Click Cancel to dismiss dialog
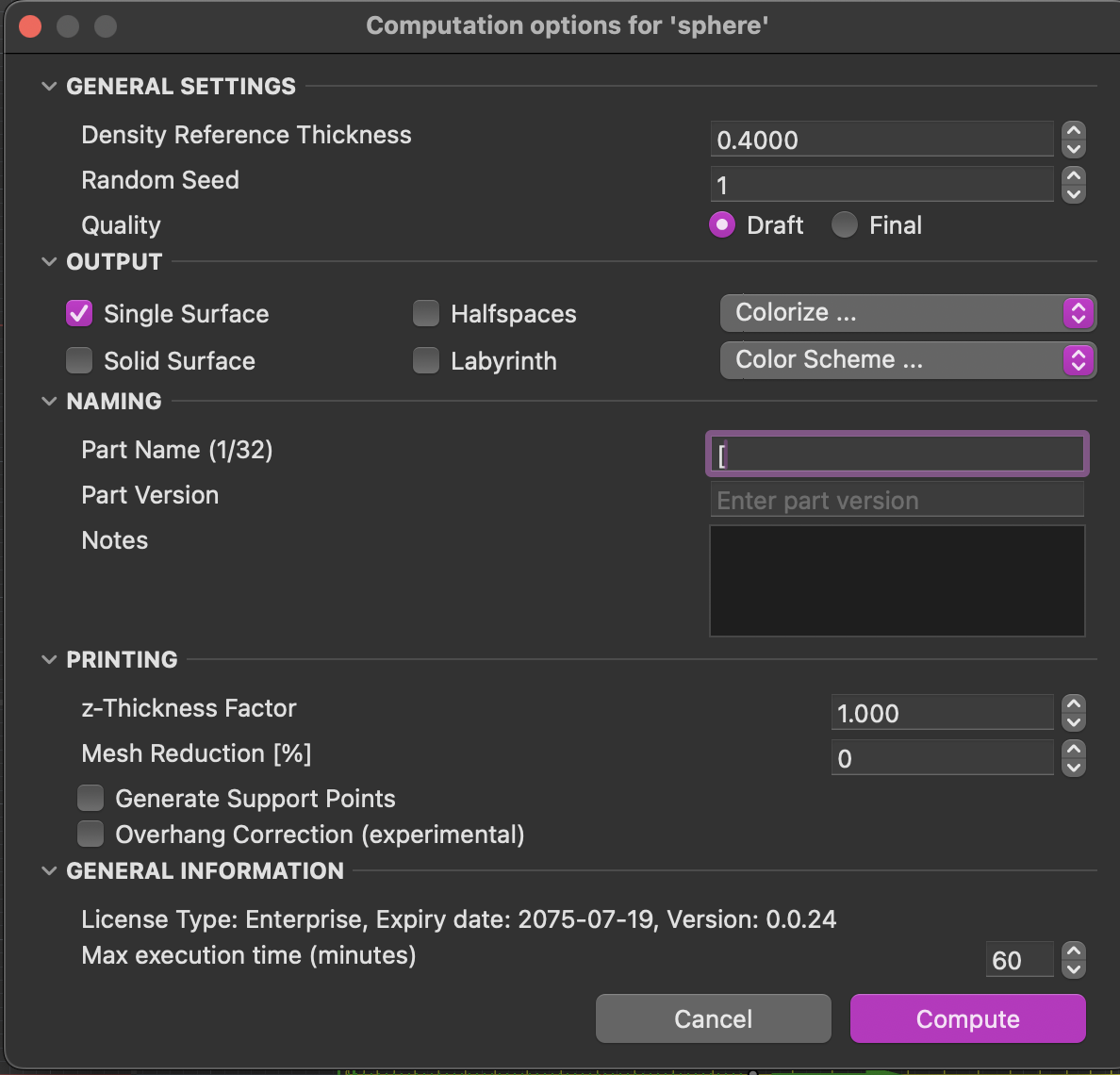Screen dimensions: 1120x1075 coord(713,1019)
